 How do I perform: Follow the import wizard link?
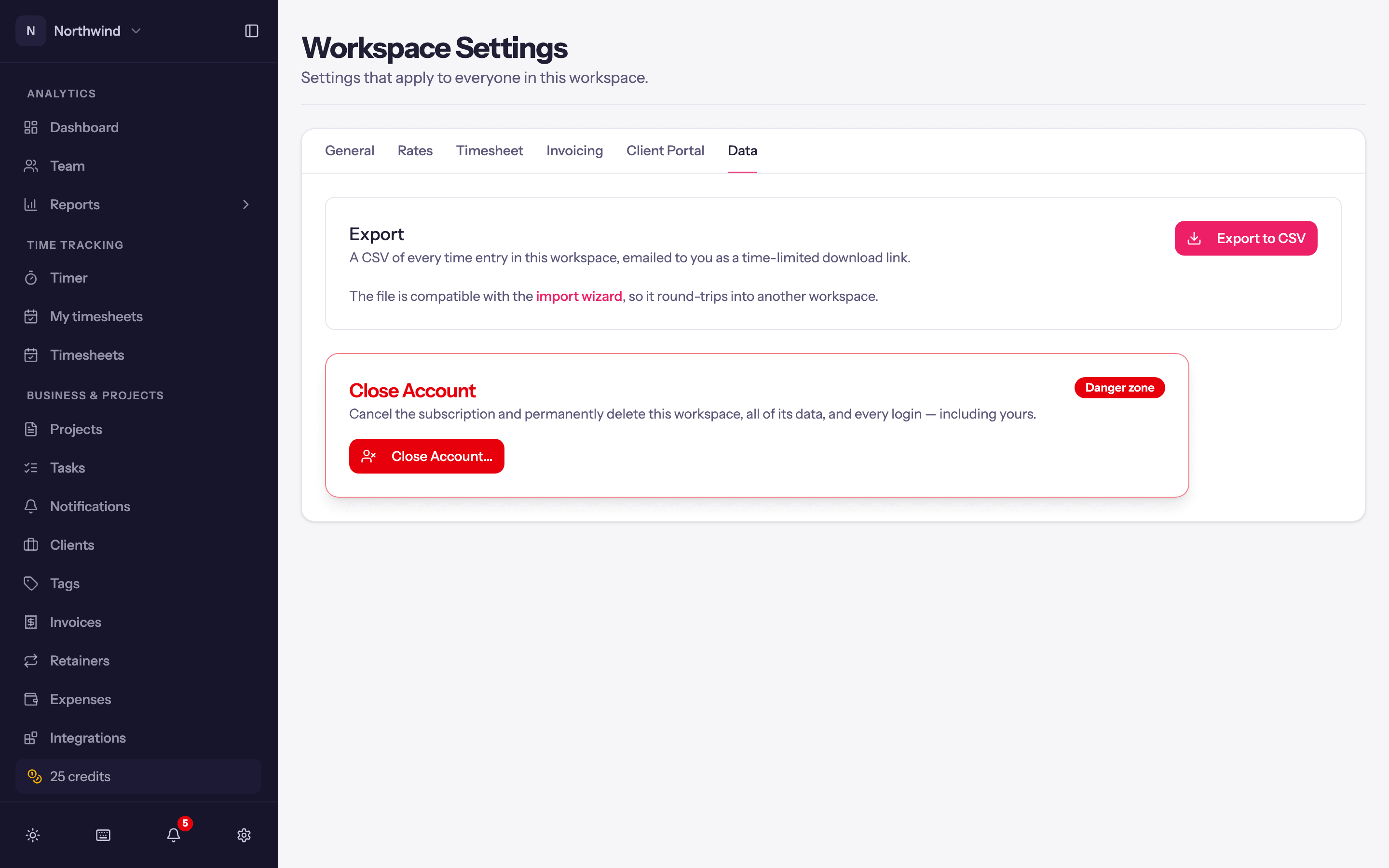(x=579, y=296)
